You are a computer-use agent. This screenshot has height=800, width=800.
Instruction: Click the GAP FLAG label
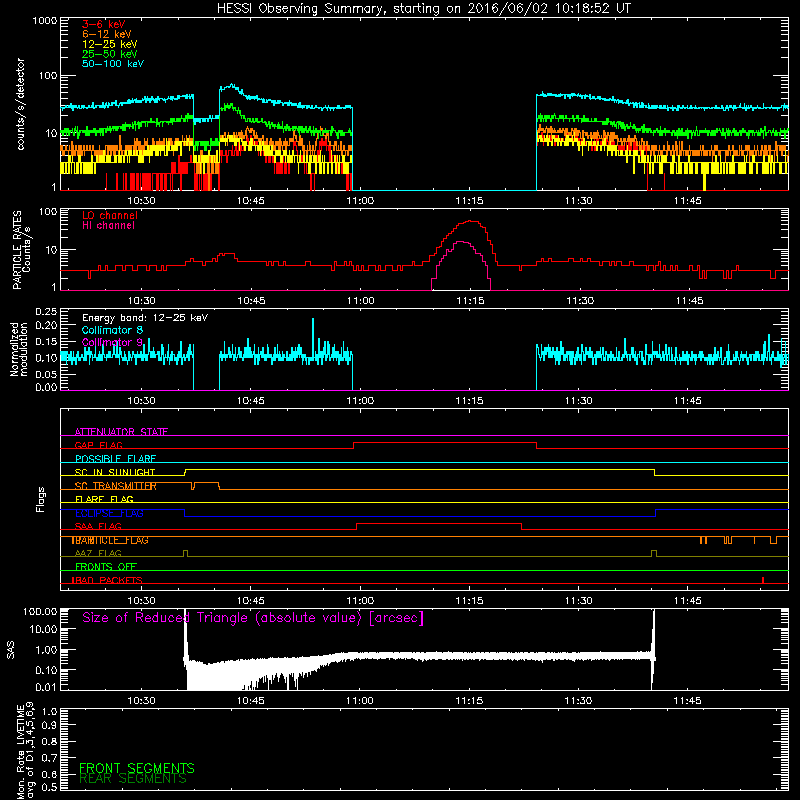pyautogui.click(x=98, y=445)
